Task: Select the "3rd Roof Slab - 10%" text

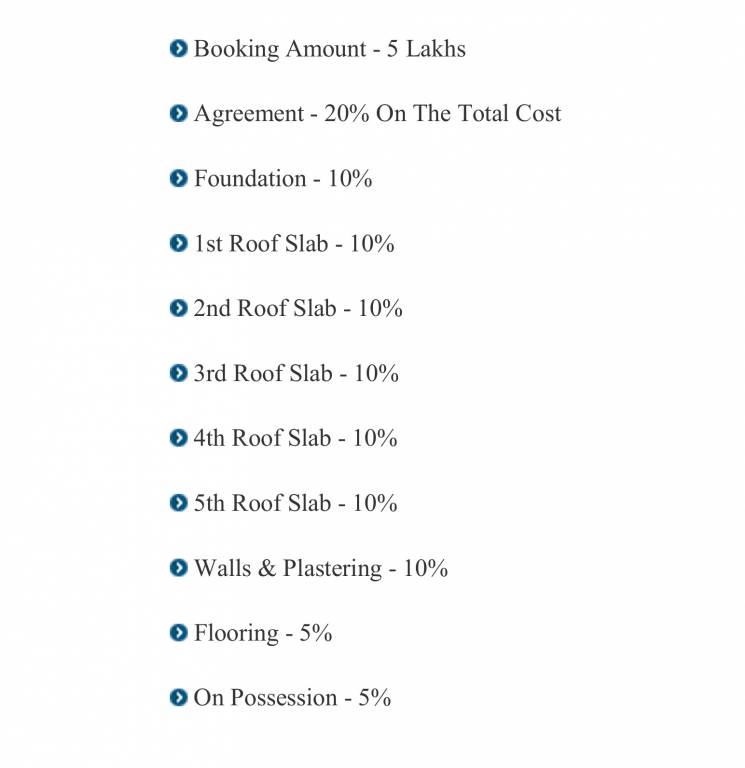Action: pos(296,374)
